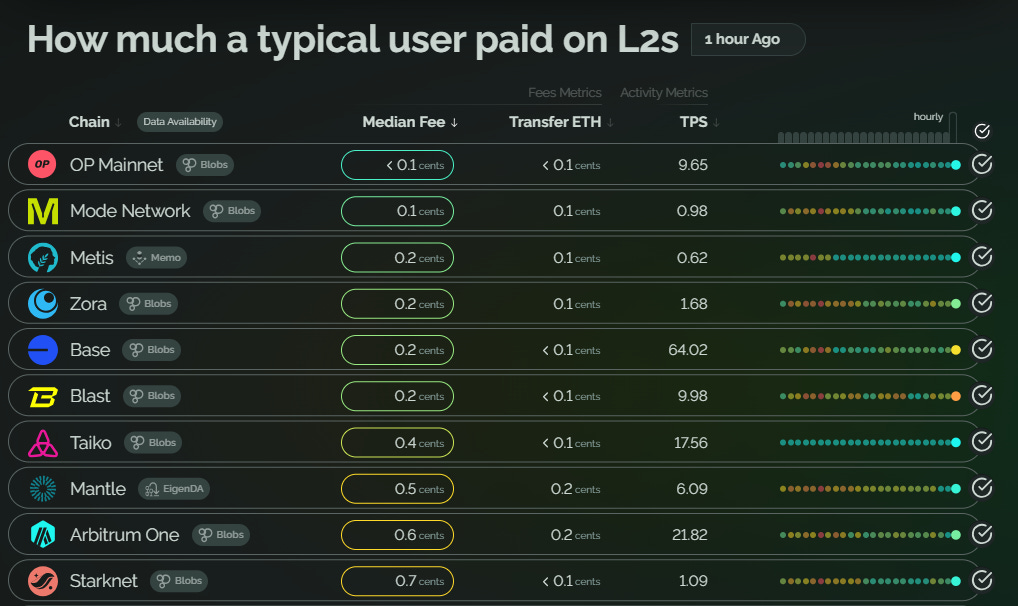Click the OP Mainnet chain logo
1018x606 pixels.
click(x=42, y=164)
